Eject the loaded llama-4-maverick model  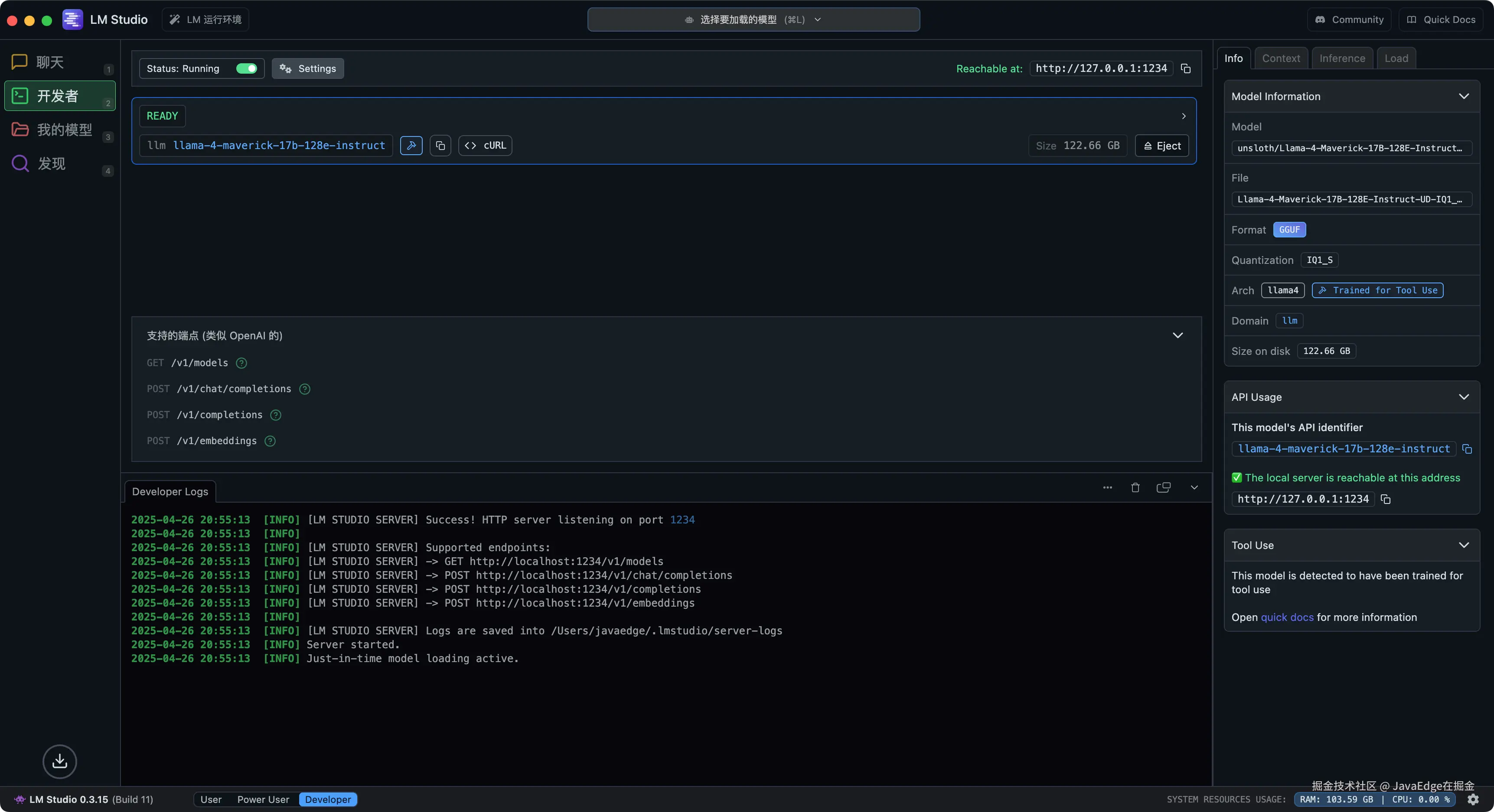click(x=1161, y=146)
